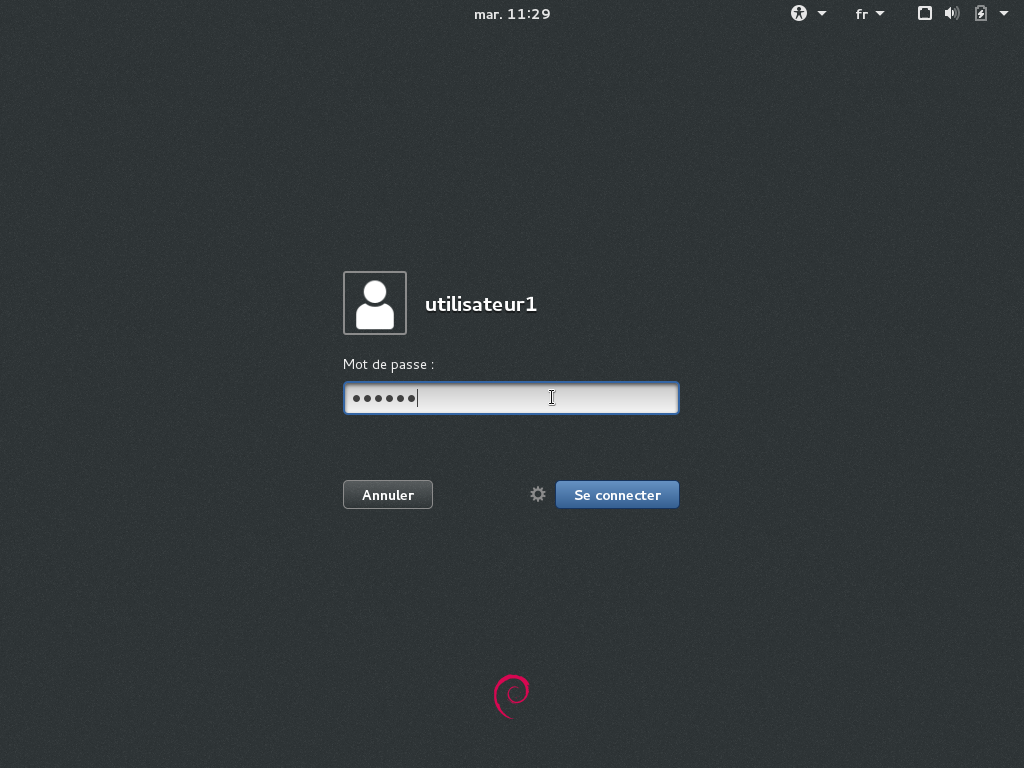Select the utilisateur1 username text

pyautogui.click(x=481, y=304)
